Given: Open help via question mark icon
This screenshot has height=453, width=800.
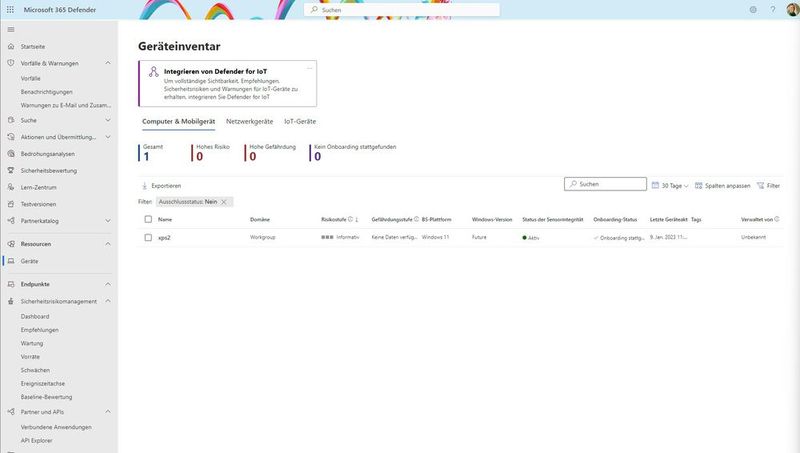Looking at the screenshot, I should coord(773,10).
